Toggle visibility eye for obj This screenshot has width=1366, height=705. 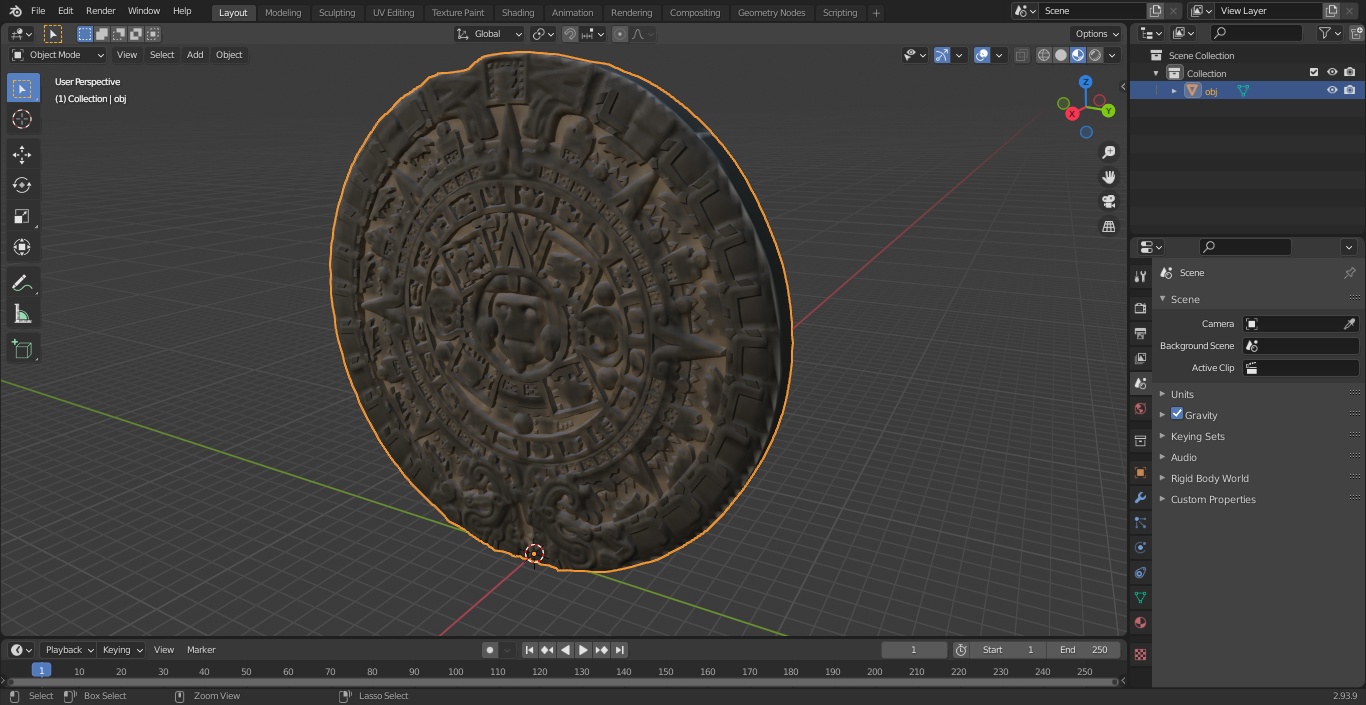(x=1332, y=90)
